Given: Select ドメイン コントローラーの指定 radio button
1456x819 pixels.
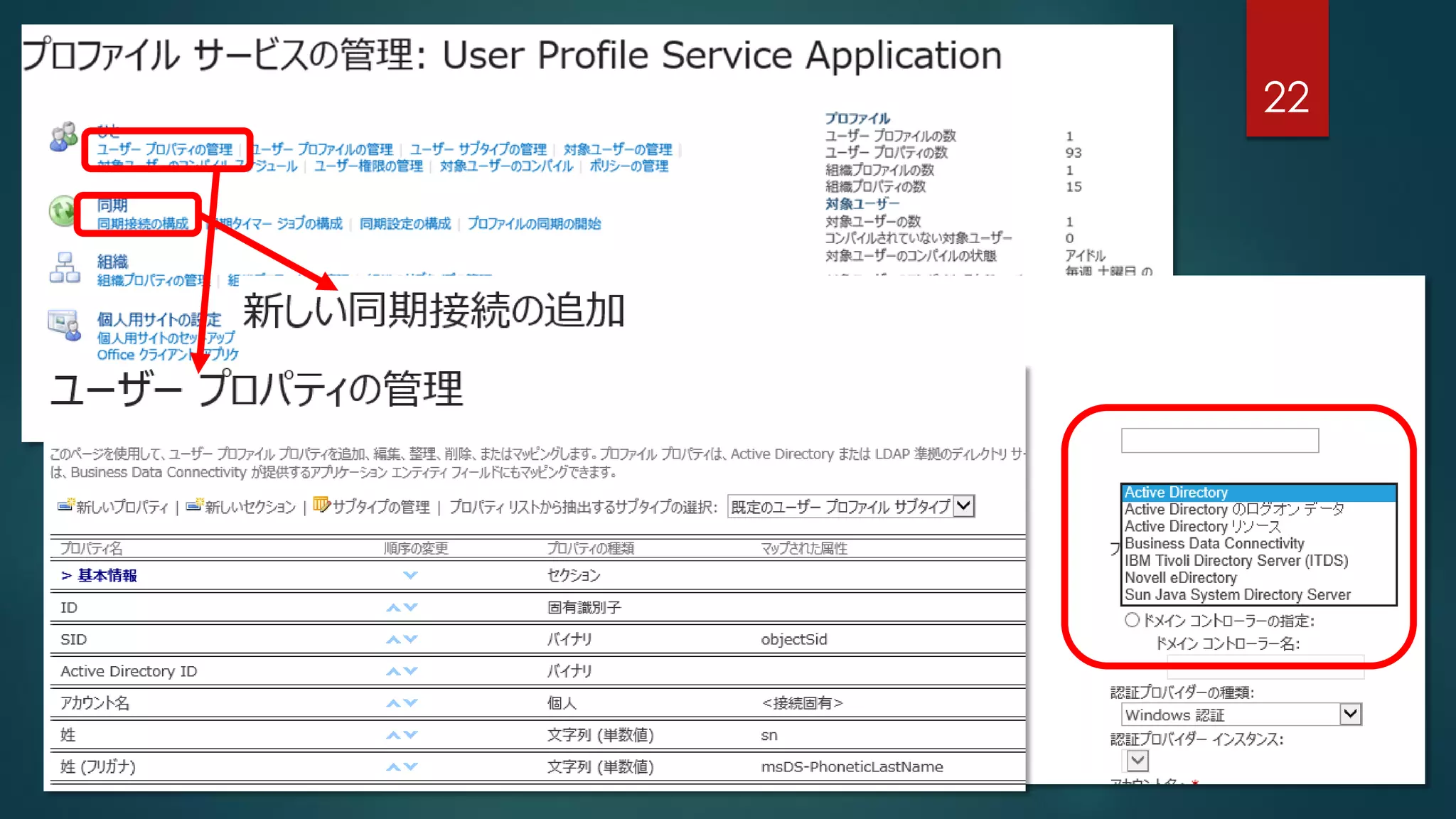Looking at the screenshot, I should coord(1132,620).
